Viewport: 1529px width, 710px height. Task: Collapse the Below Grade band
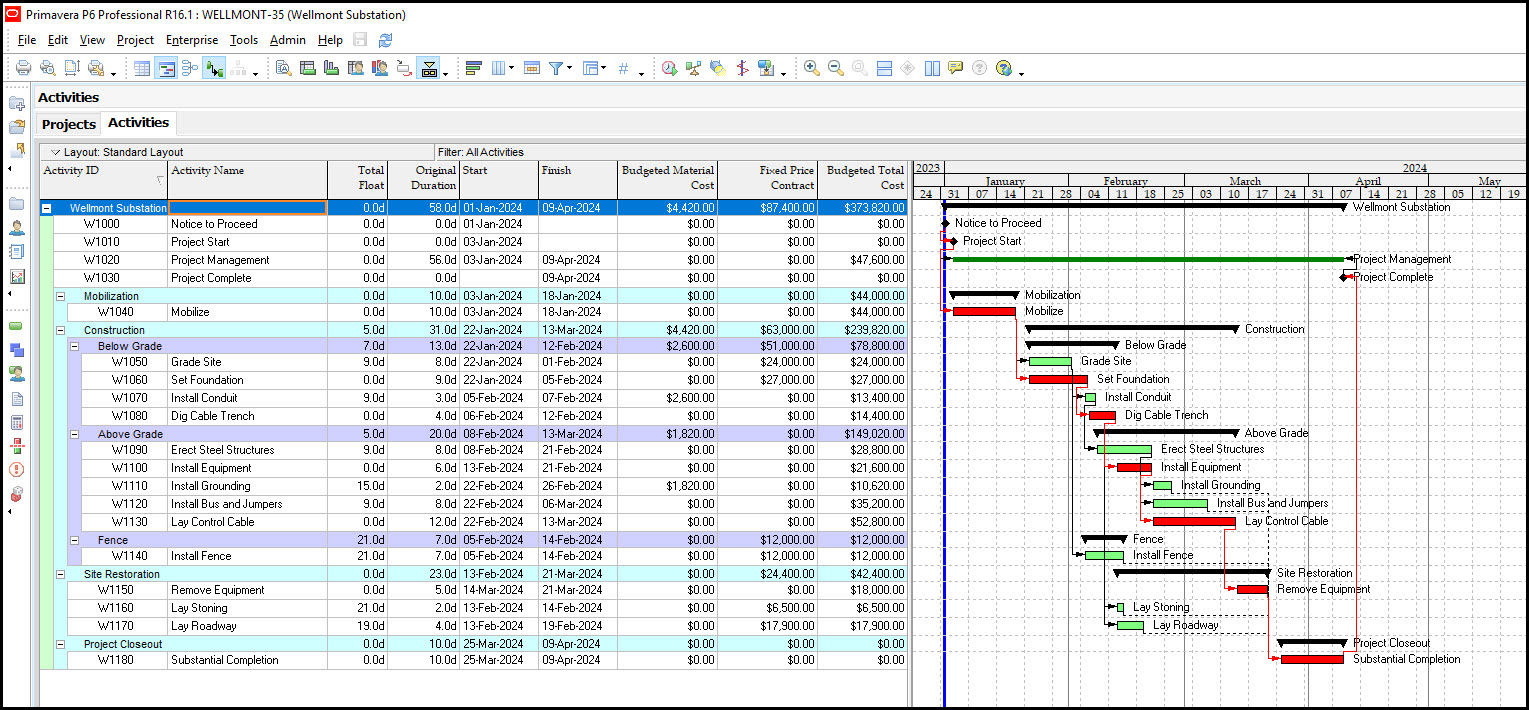(x=74, y=346)
